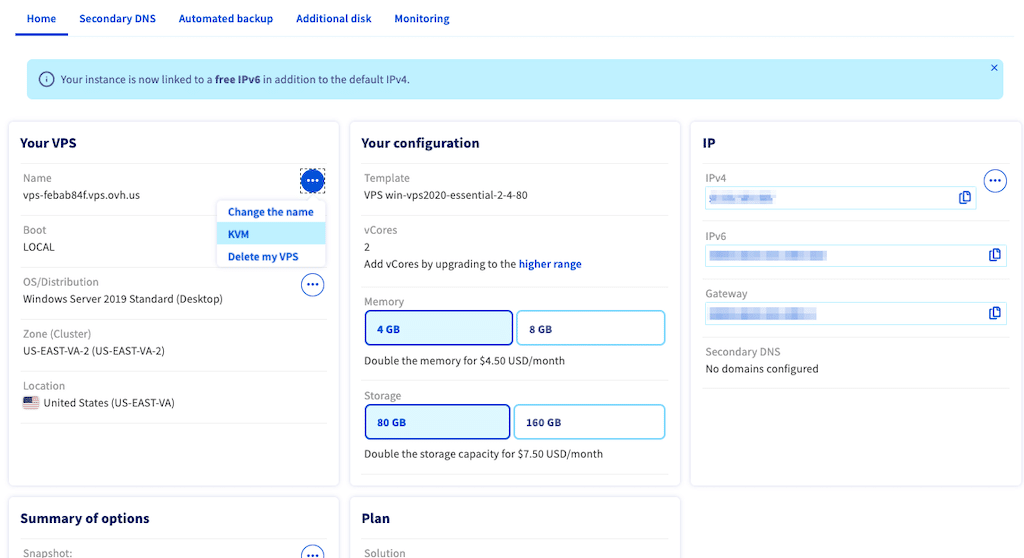Open the Automated backup tab
This screenshot has height=558, width=1024.
point(226,18)
